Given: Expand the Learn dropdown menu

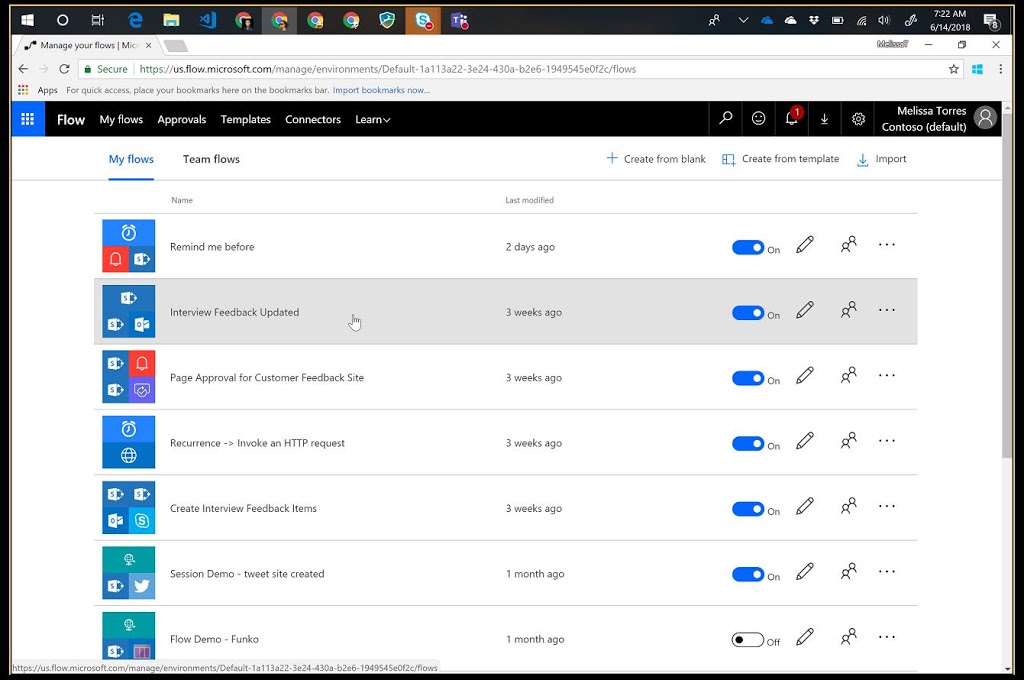Looking at the screenshot, I should [x=372, y=120].
